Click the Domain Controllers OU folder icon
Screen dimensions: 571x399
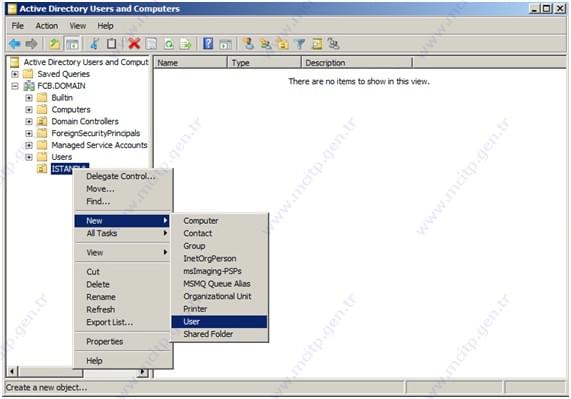(42, 121)
